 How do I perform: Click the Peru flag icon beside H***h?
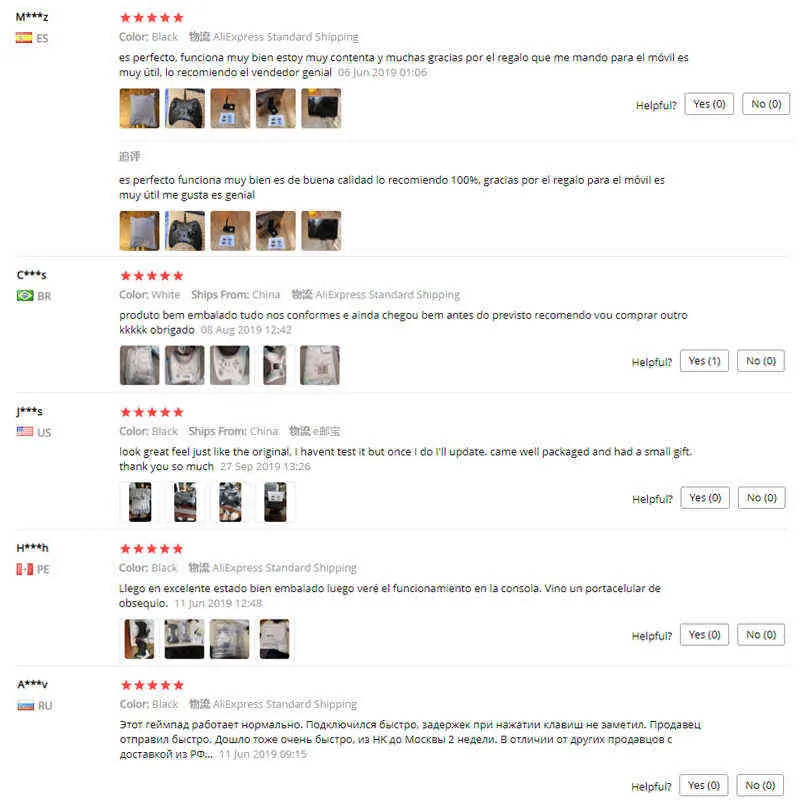[24, 568]
